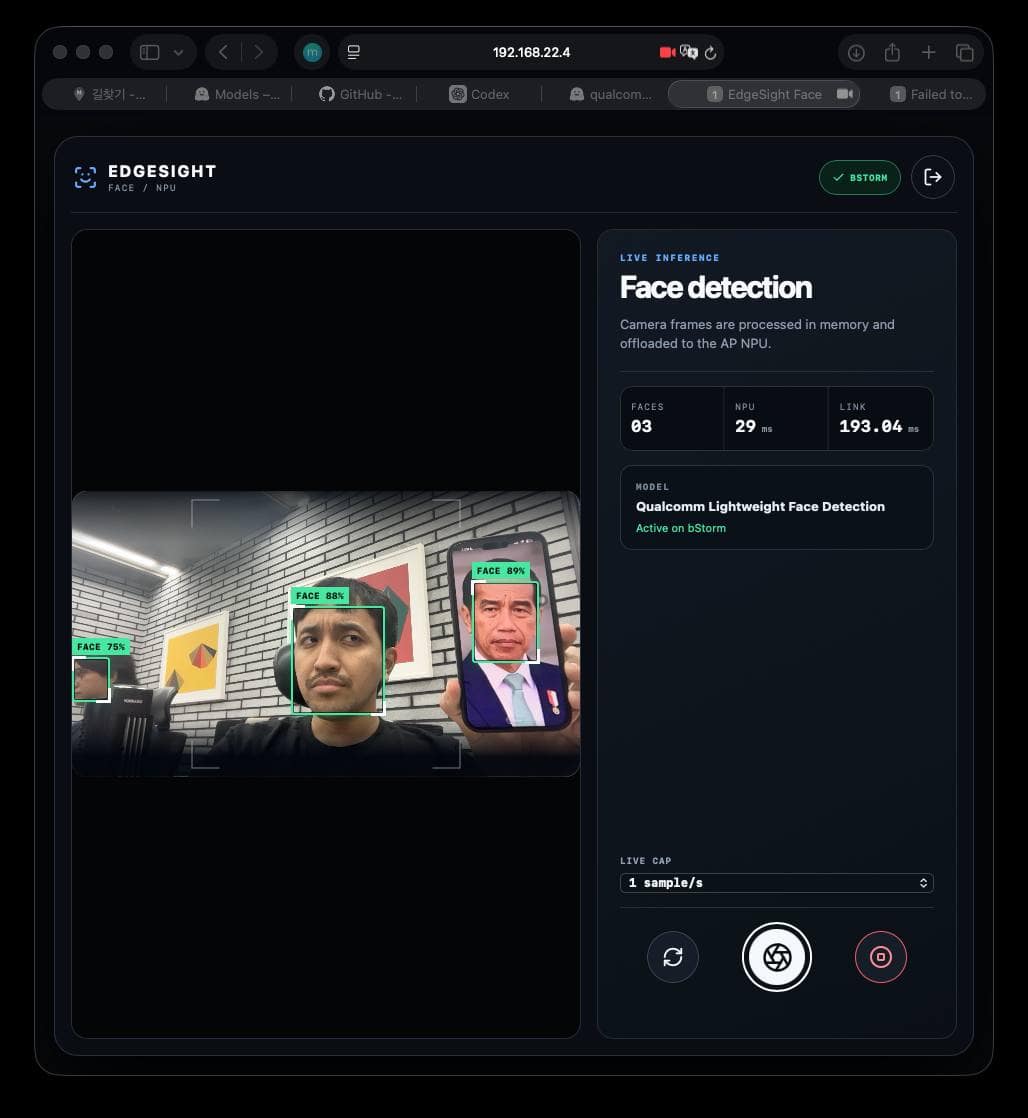Click the Face detection heading

click(x=716, y=287)
